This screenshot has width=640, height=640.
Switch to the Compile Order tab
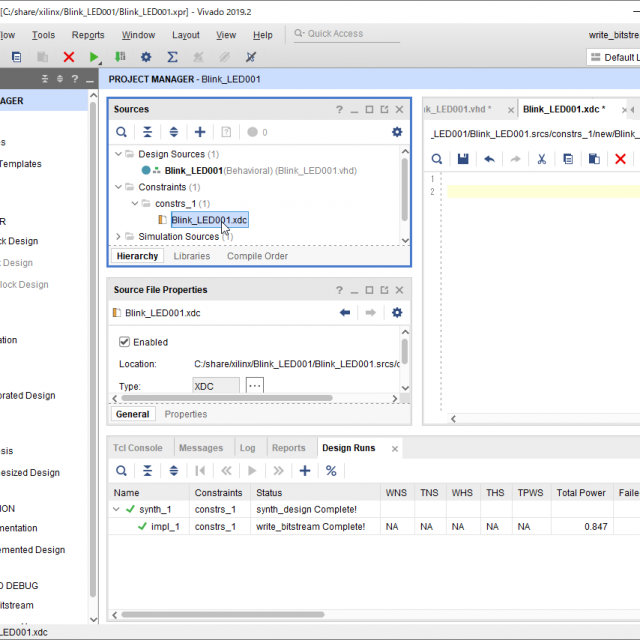[257, 256]
